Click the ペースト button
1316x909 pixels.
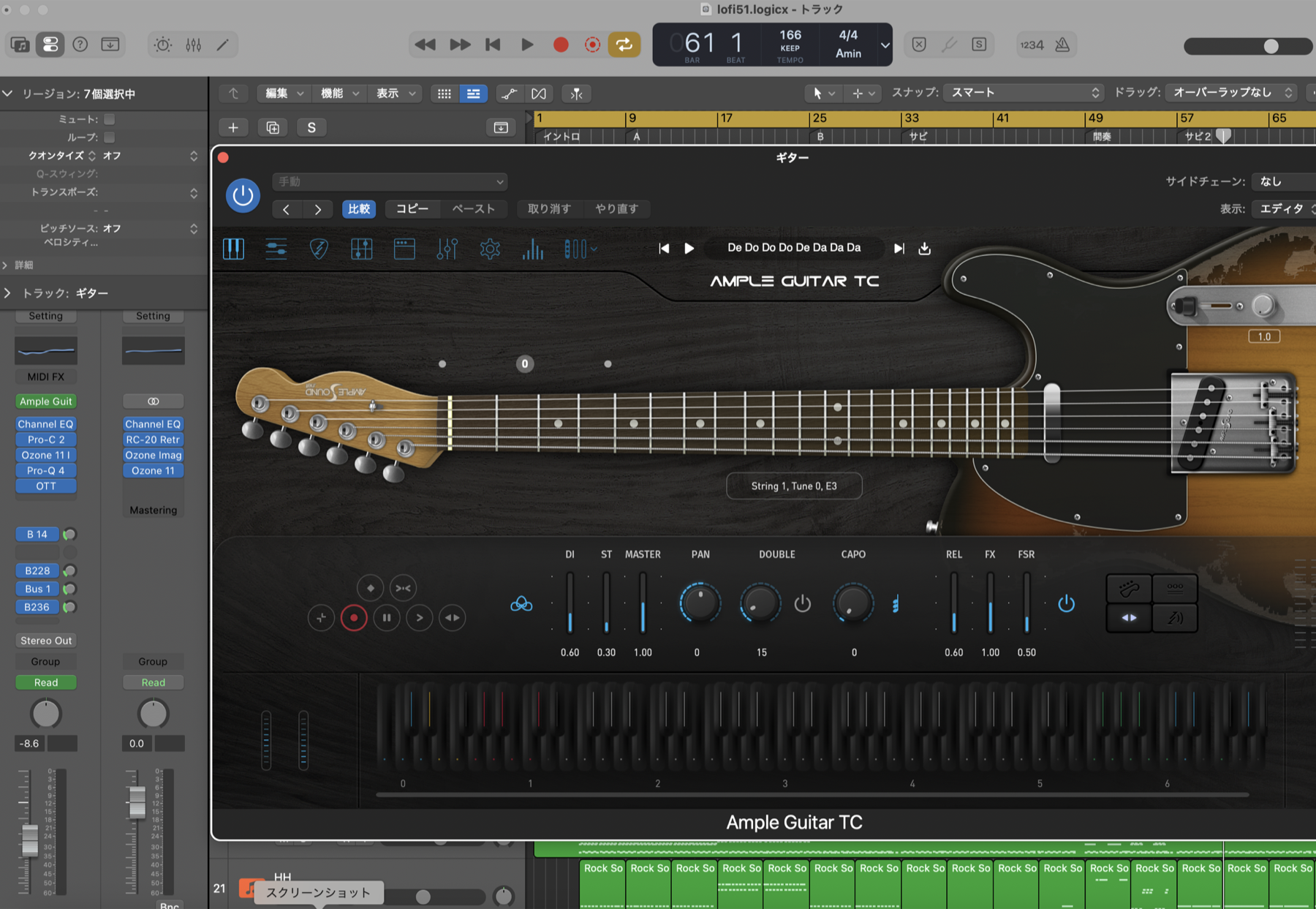coord(474,209)
